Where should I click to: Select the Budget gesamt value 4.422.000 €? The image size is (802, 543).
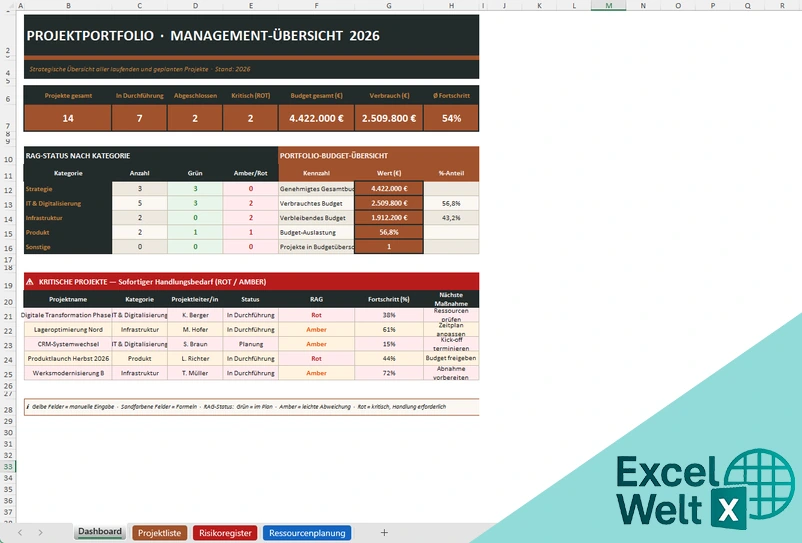pyautogui.click(x=316, y=118)
